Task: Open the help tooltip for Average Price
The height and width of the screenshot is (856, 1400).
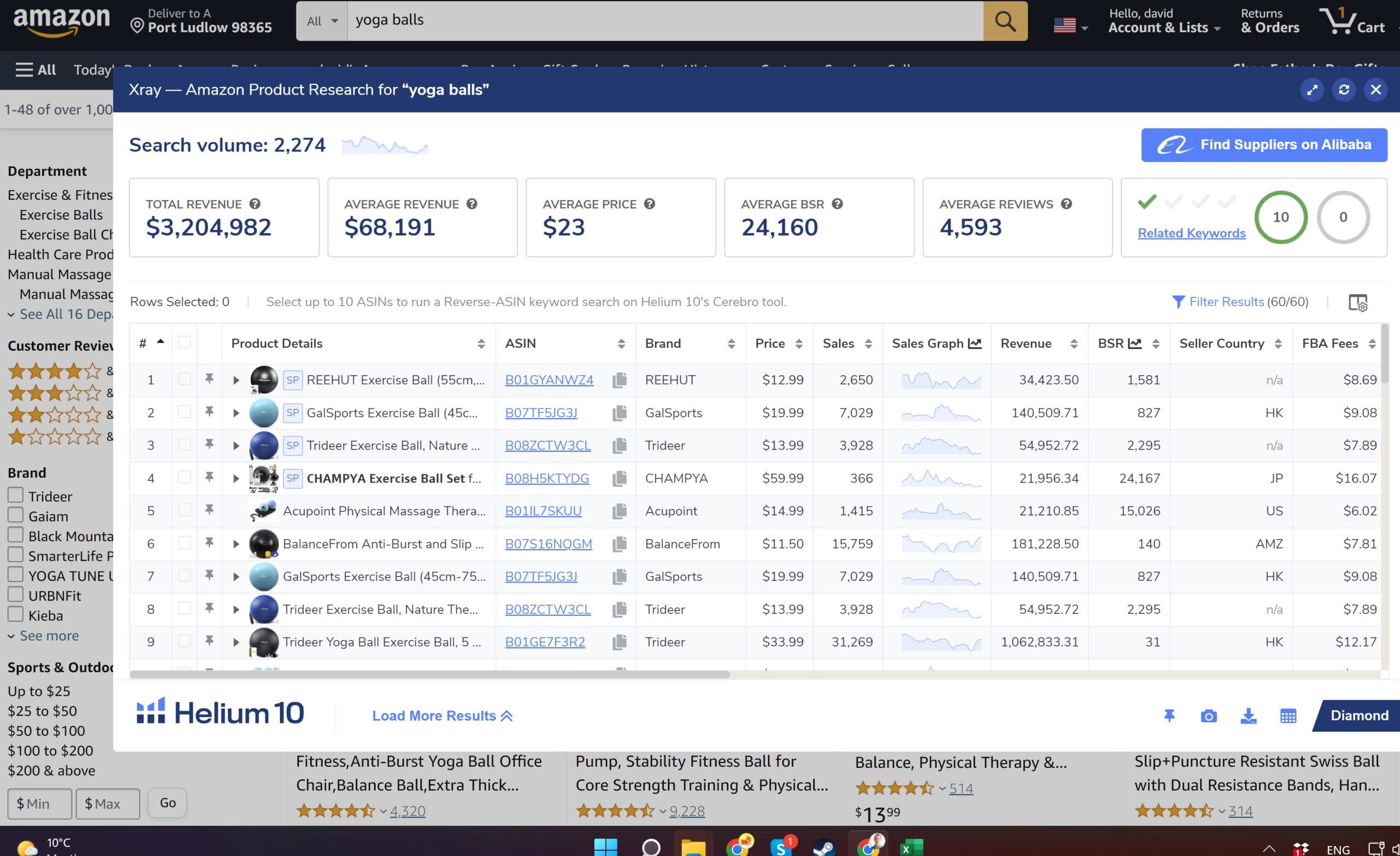Action: 650,204
